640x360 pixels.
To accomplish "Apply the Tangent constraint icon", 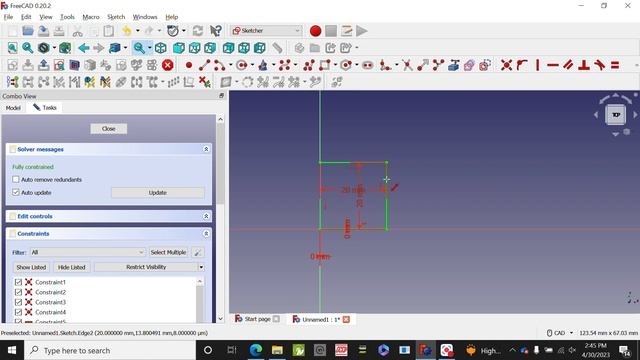I will click(x=600, y=65).
